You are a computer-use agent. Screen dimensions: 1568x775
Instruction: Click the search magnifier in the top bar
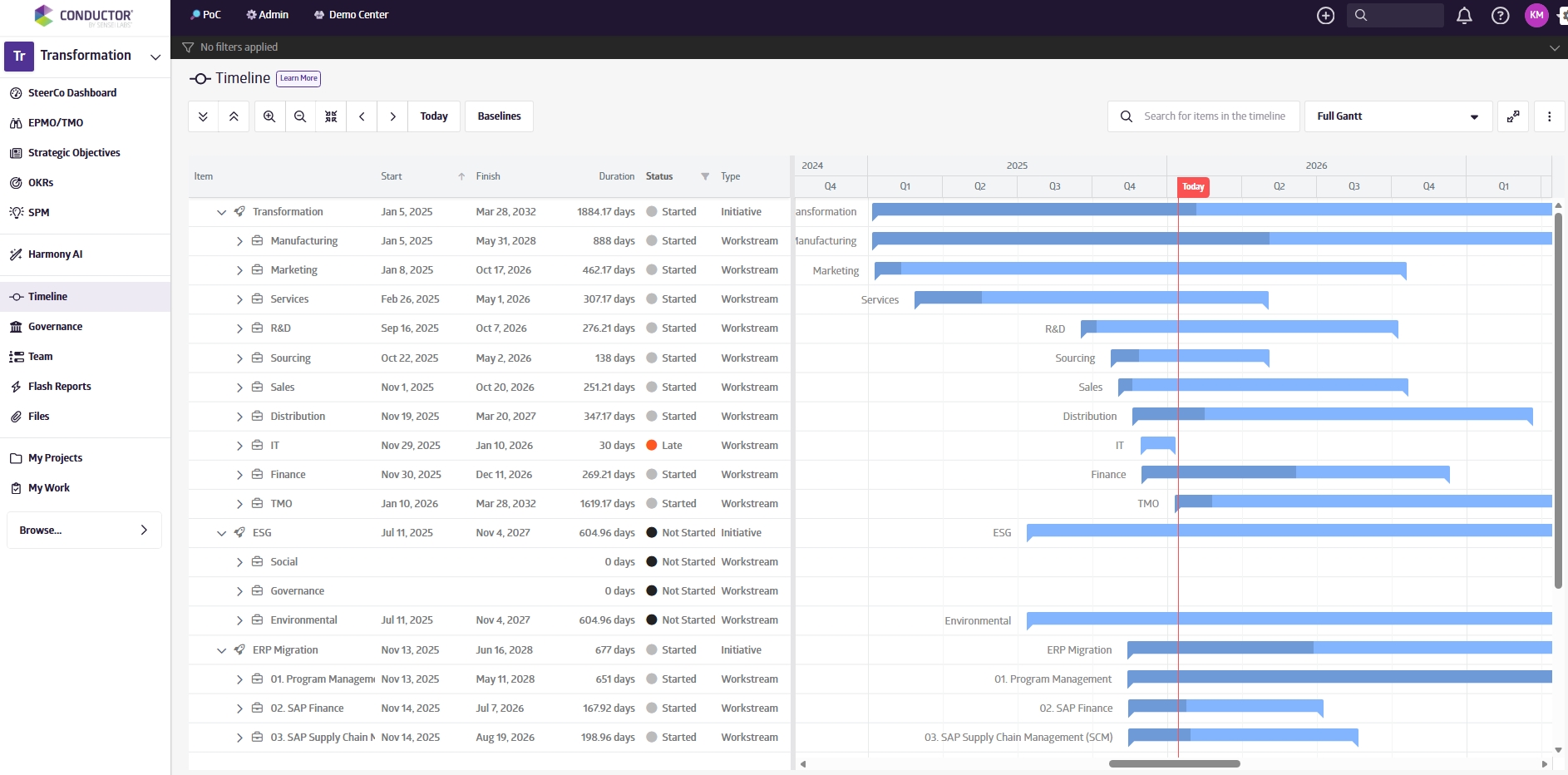[x=1361, y=15]
